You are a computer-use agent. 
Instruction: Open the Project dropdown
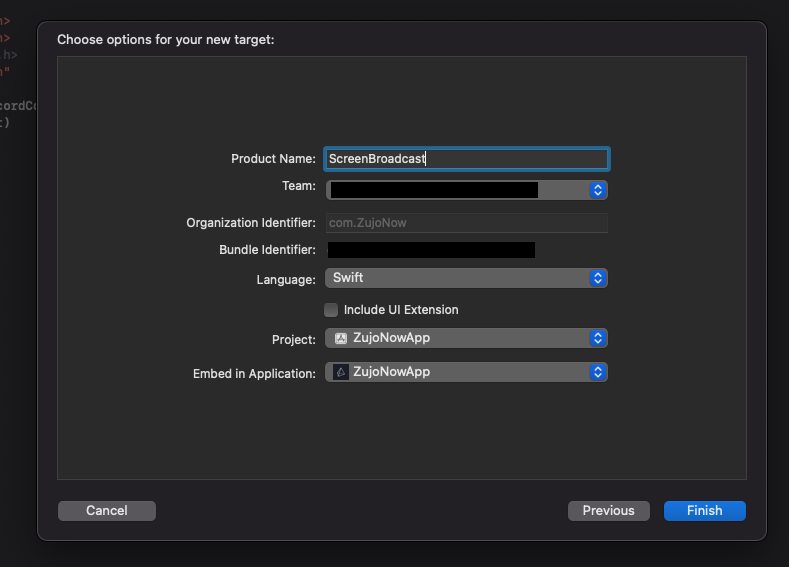466,338
